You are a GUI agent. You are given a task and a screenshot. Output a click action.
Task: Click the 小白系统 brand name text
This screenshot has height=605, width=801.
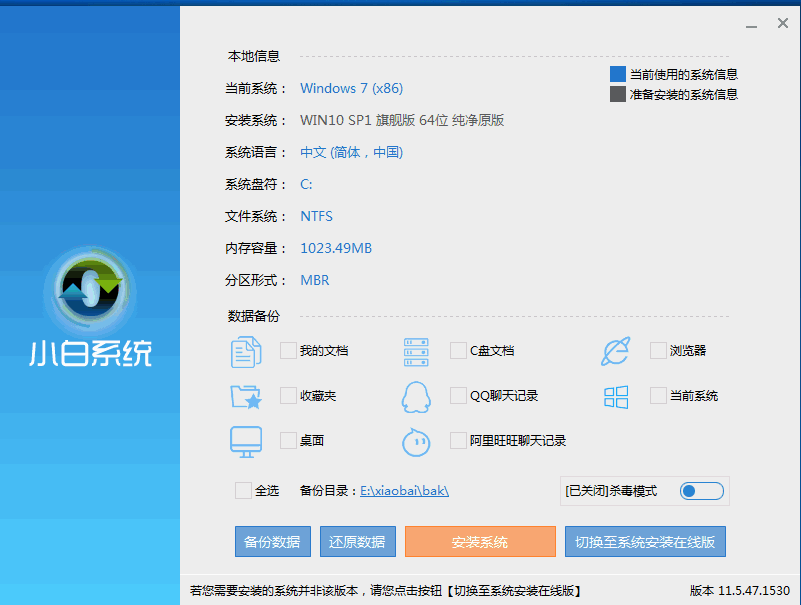coord(90,354)
